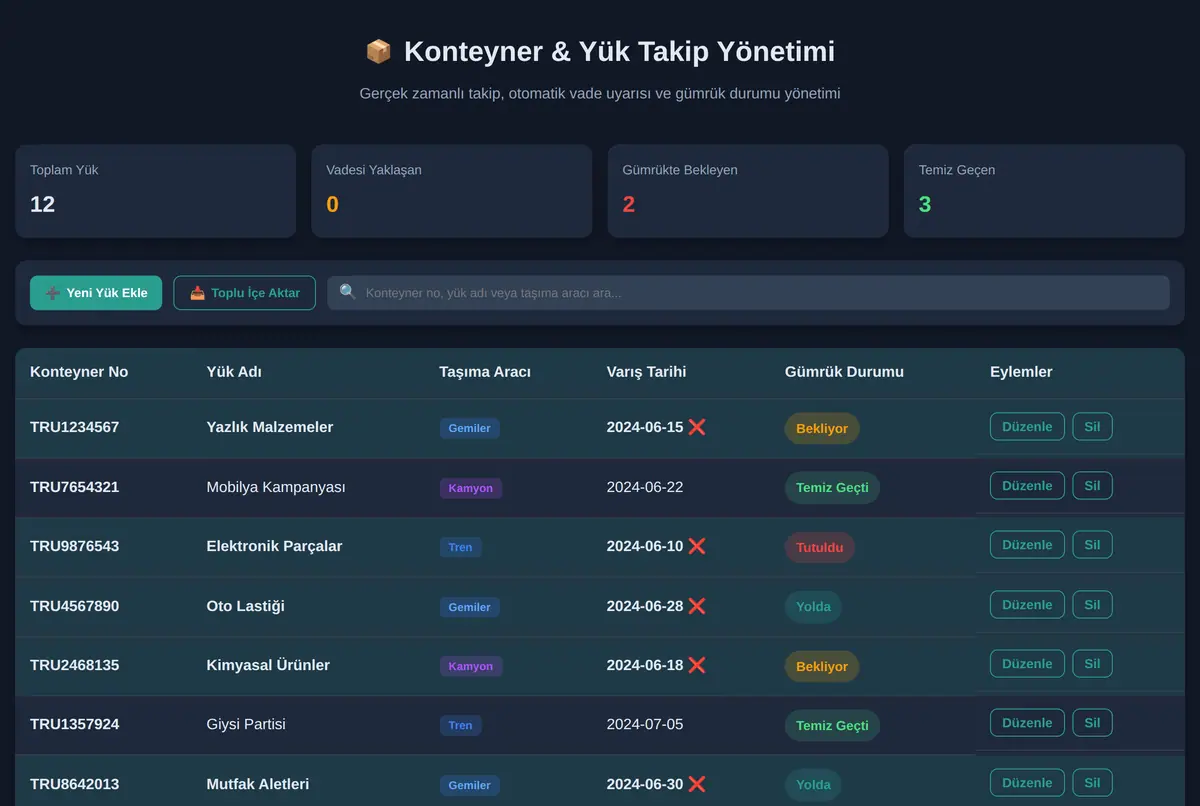1200x806 pixels.
Task: Click the red X next to 2024-06-15
Action: click(x=697, y=427)
